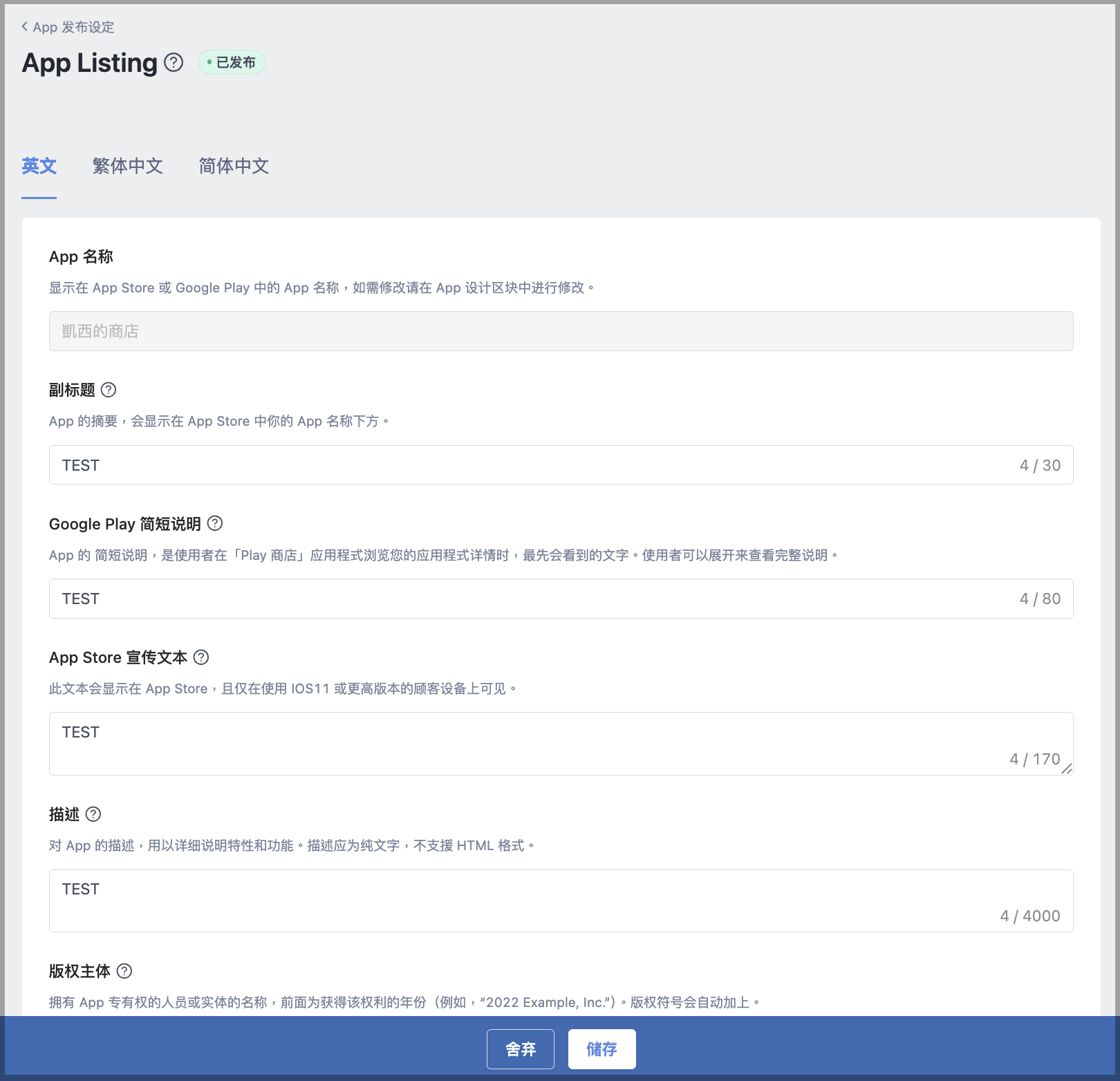Open help icon beside App Listing title

(x=174, y=63)
